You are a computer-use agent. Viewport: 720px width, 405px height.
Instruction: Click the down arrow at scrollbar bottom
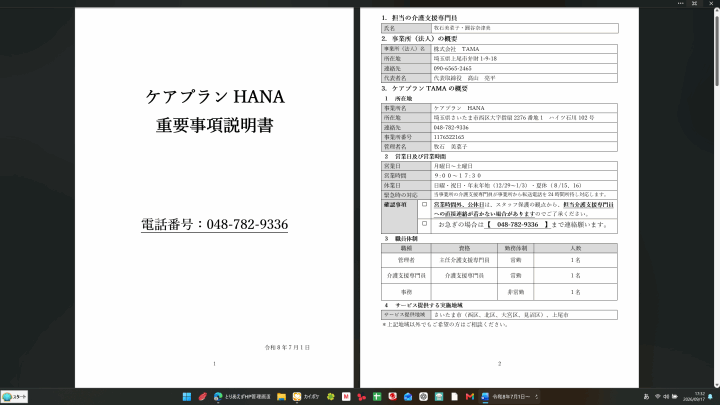(717, 385)
